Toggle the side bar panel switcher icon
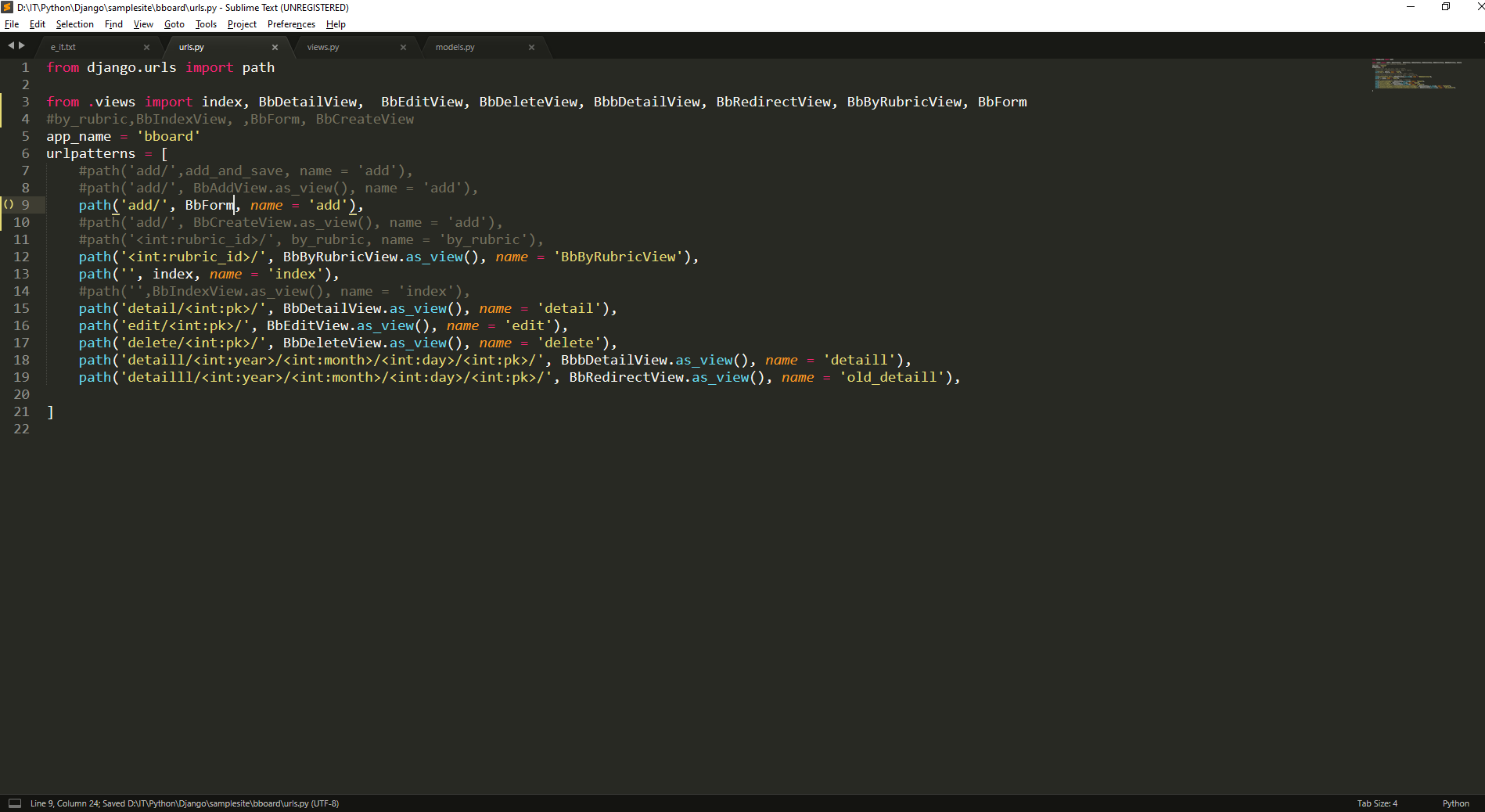 (x=15, y=803)
